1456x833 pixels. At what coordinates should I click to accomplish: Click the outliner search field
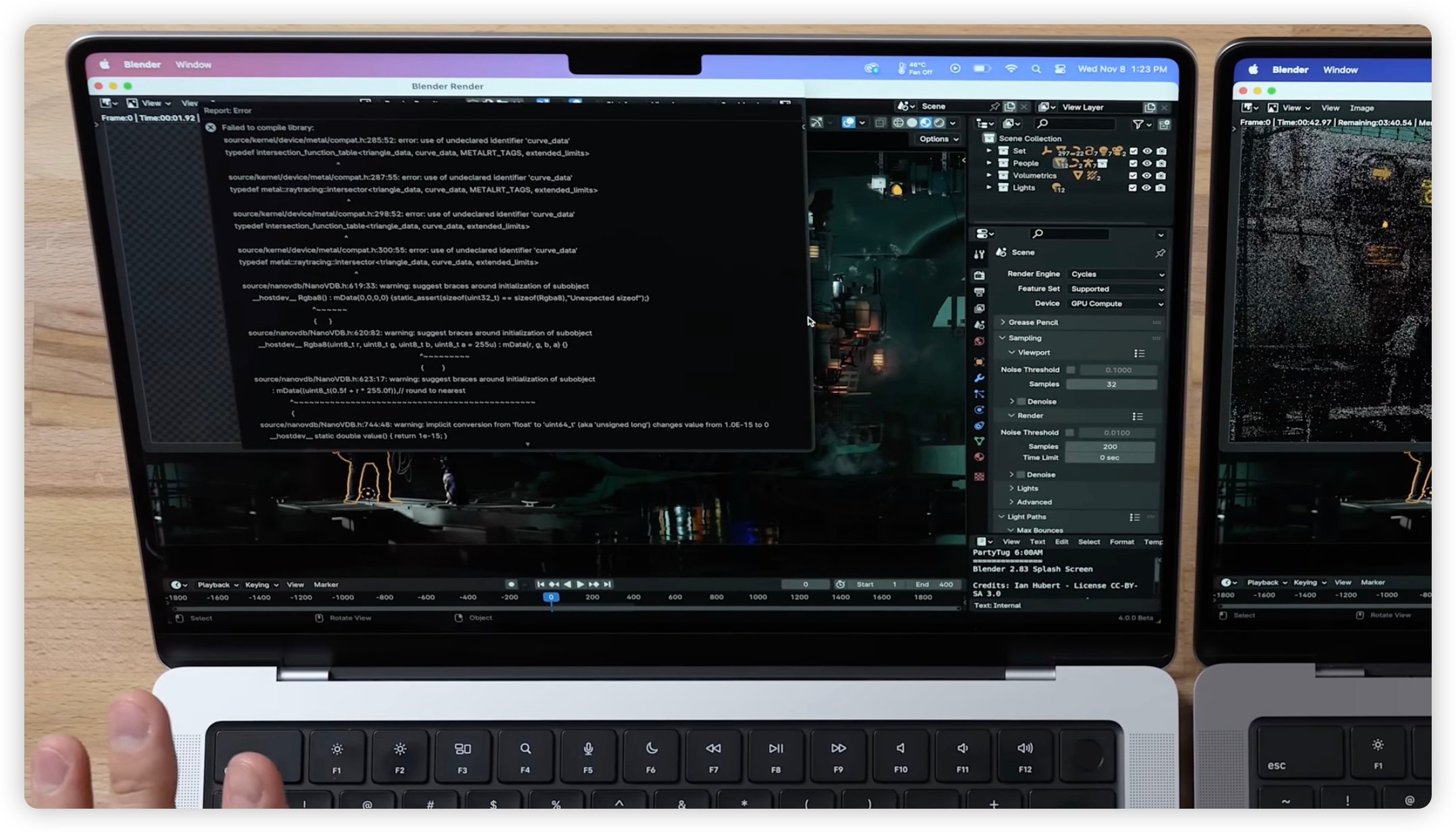point(1075,124)
